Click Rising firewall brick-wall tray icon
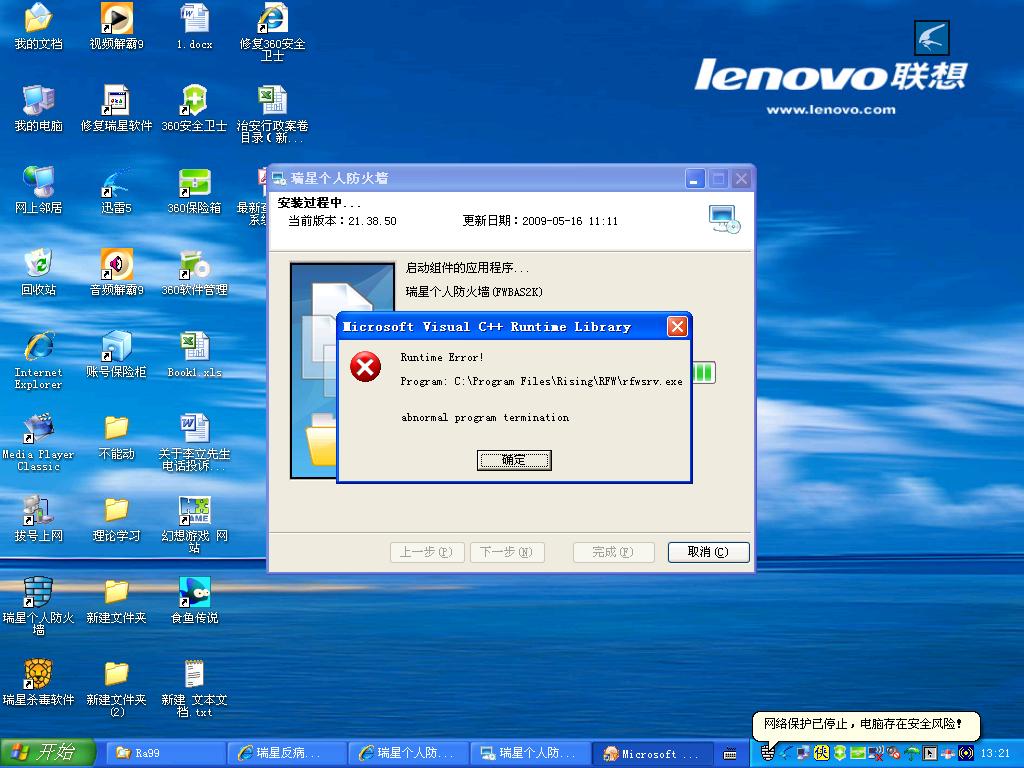Image resolution: width=1024 pixels, height=768 pixels. [767, 753]
